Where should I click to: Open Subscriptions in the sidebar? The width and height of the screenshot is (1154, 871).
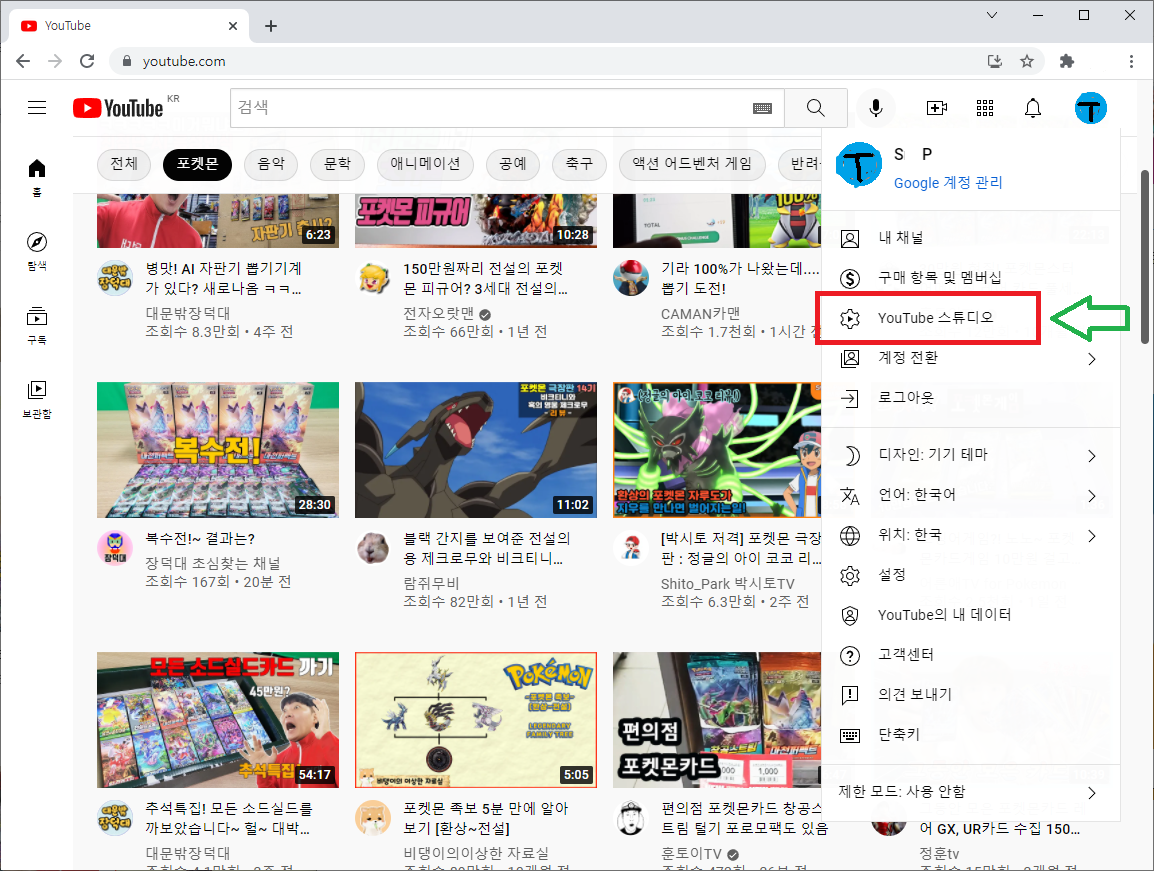click(37, 325)
